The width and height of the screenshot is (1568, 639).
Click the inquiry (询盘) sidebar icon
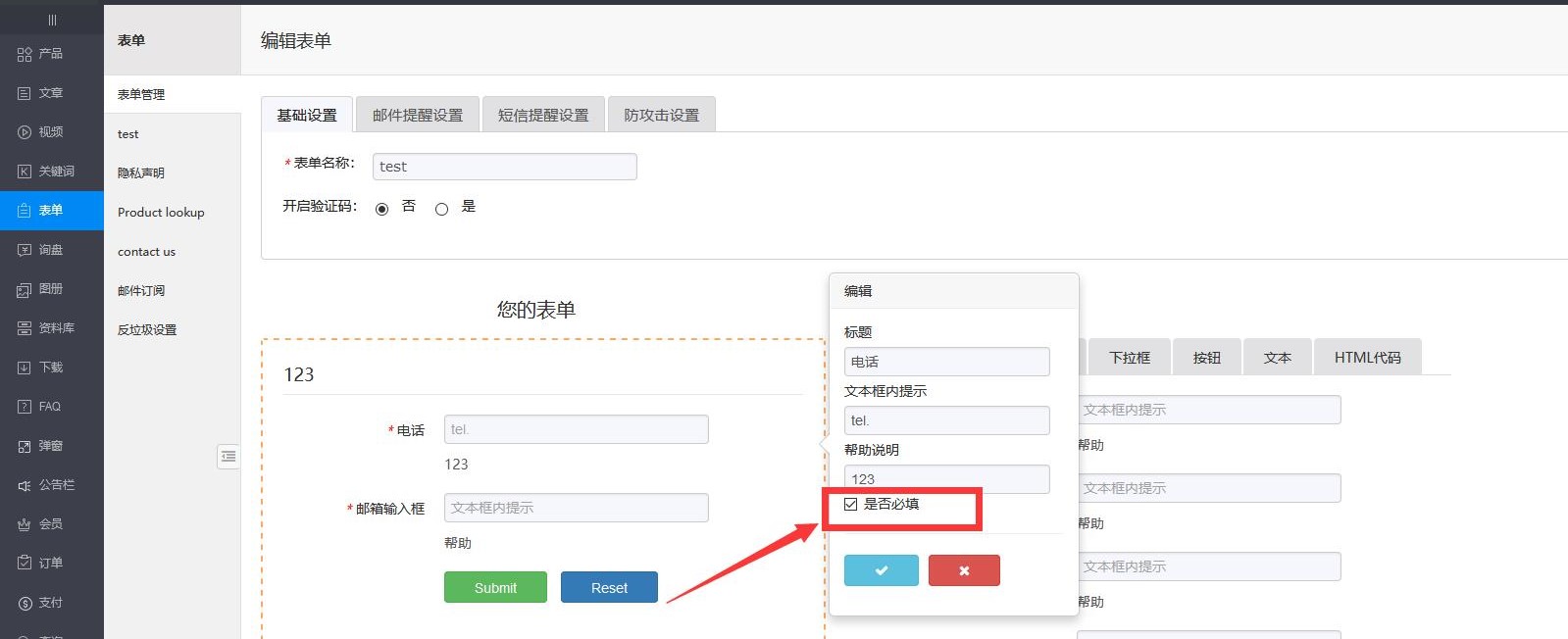pyautogui.click(x=25, y=250)
